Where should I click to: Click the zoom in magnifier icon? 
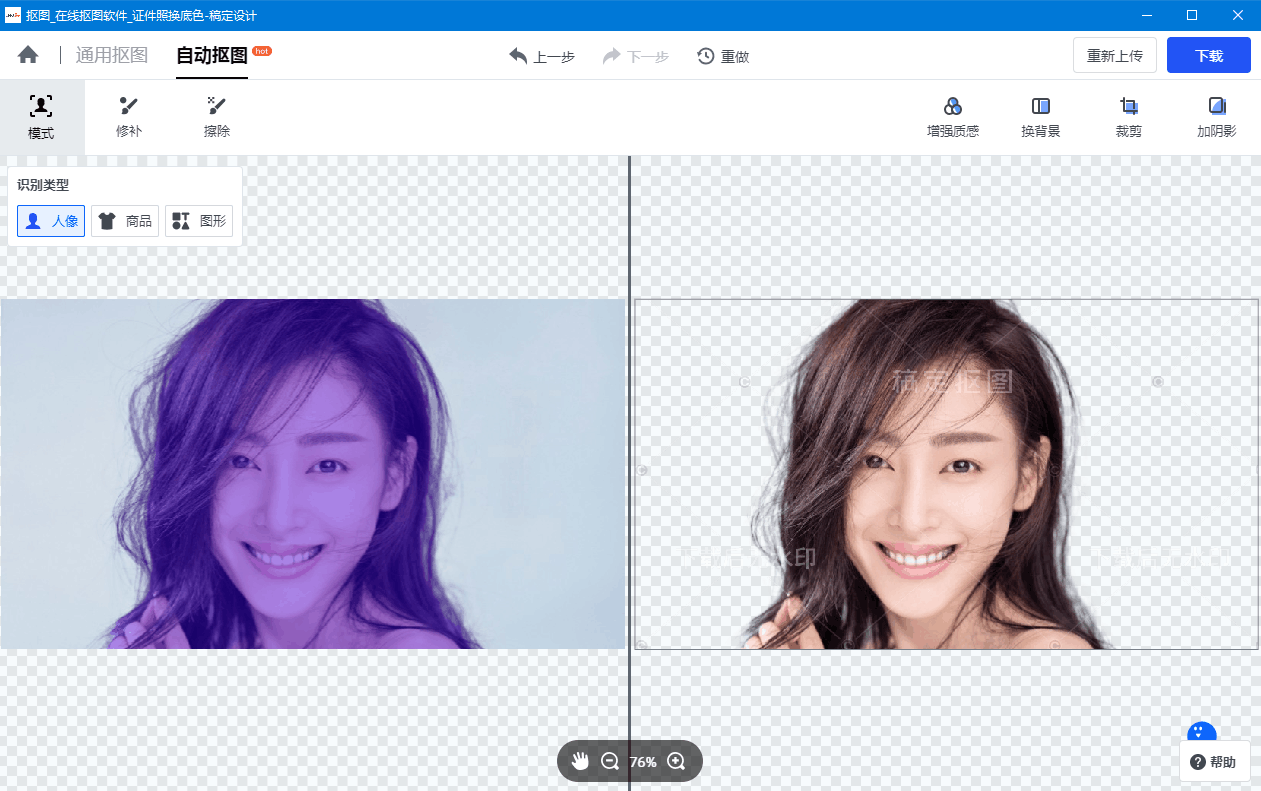point(676,761)
